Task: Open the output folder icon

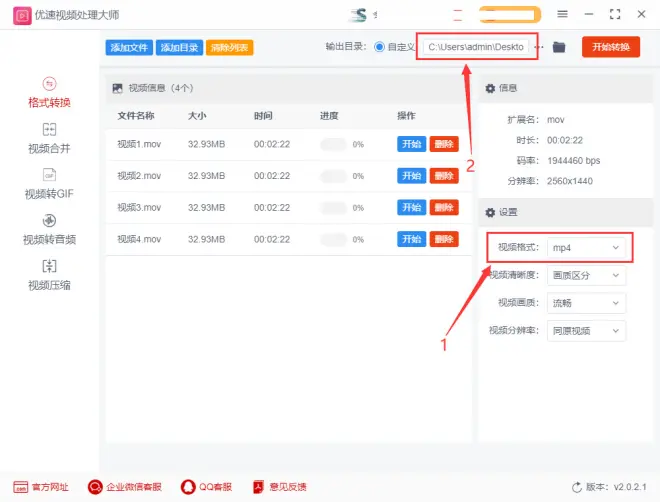Action: pos(559,47)
